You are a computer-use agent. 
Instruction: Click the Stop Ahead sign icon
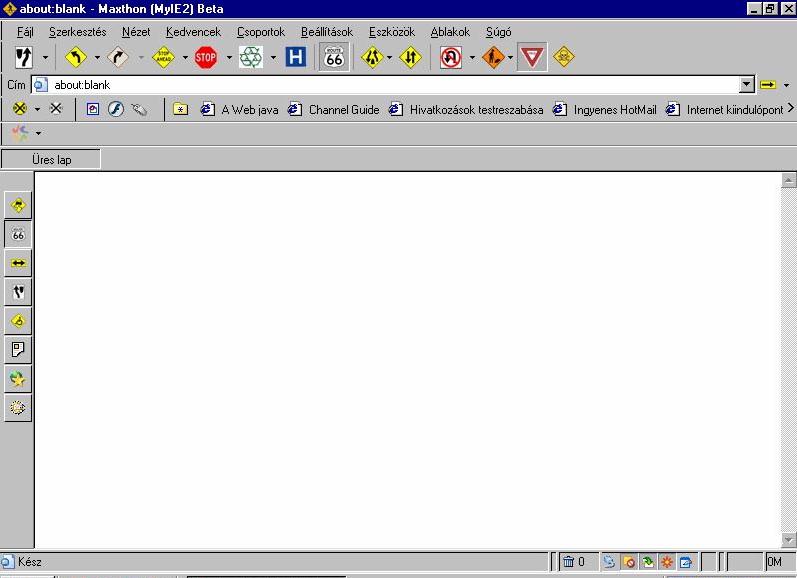pos(163,57)
